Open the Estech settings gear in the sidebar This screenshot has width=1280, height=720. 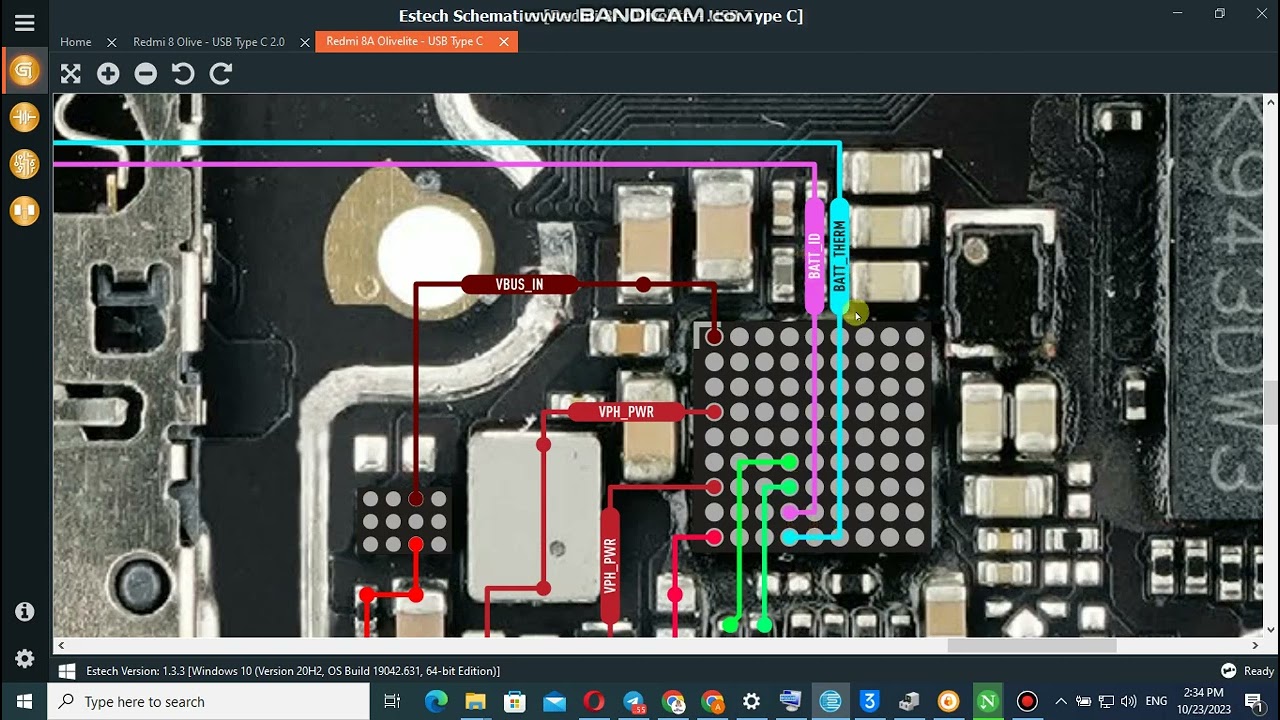(25, 658)
